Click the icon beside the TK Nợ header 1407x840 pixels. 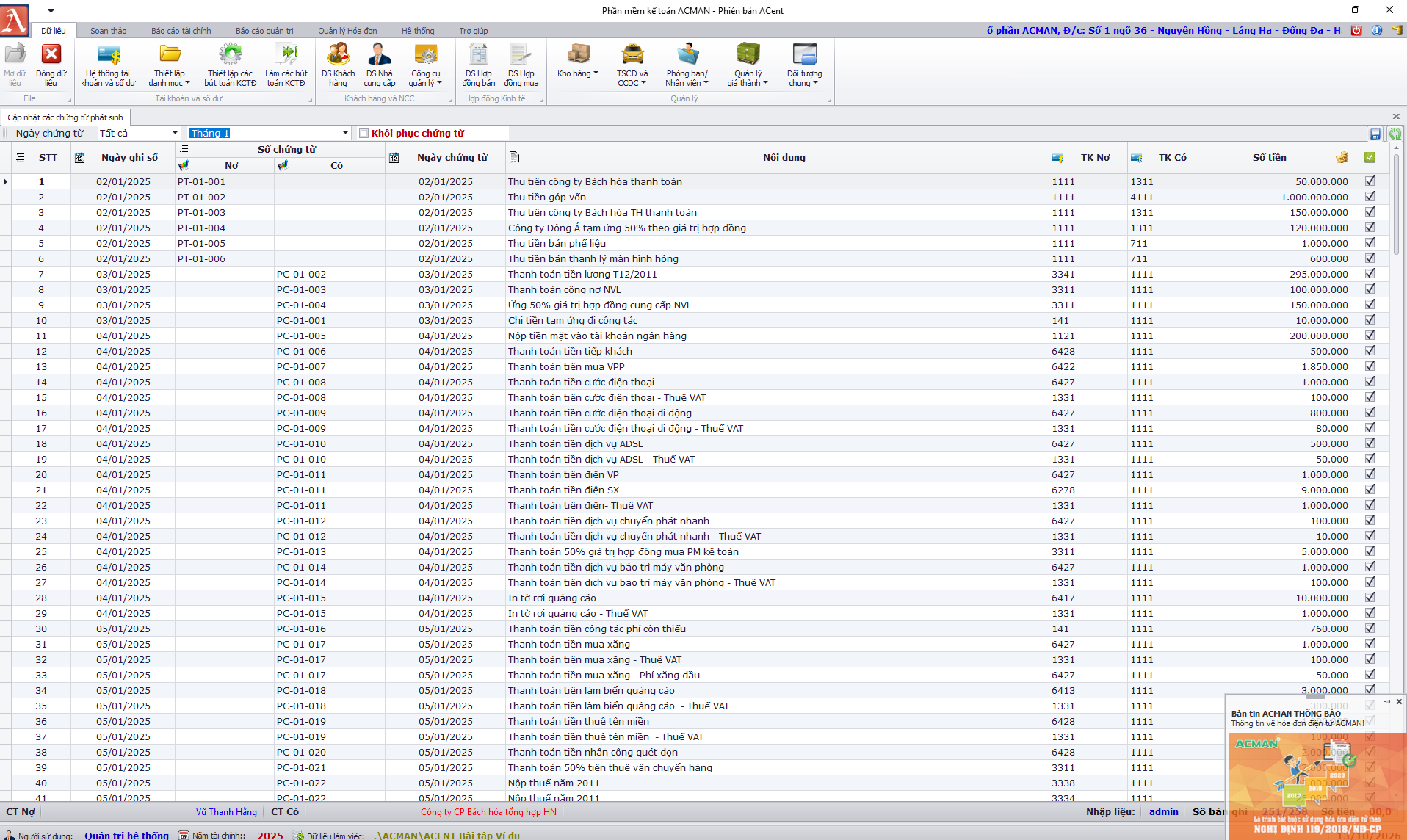pyautogui.click(x=1058, y=158)
